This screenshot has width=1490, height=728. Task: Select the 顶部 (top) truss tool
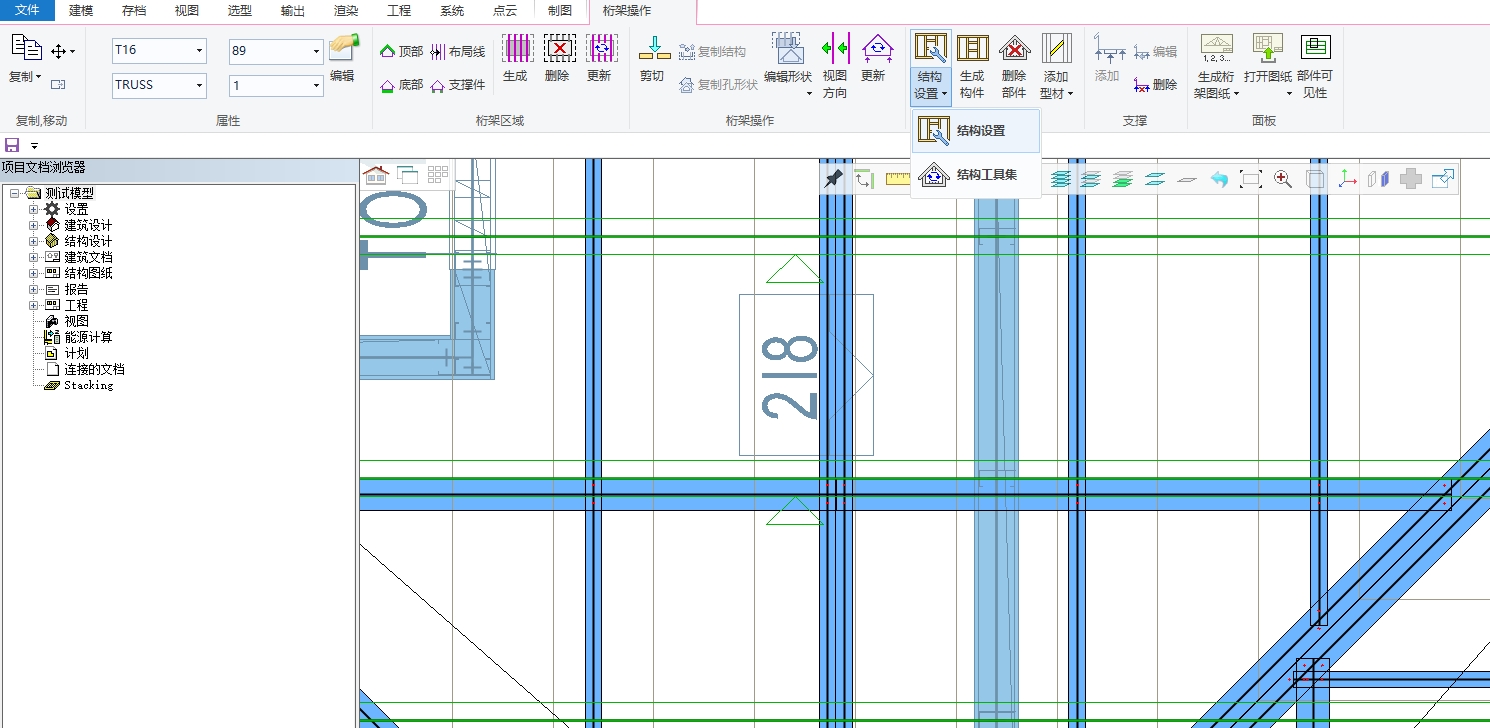[x=402, y=51]
